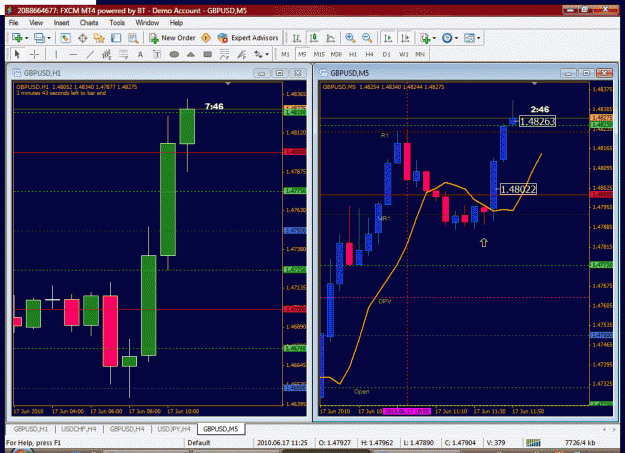625x453 pixels.
Task: Switch to MN timeframe
Action: 420,54
